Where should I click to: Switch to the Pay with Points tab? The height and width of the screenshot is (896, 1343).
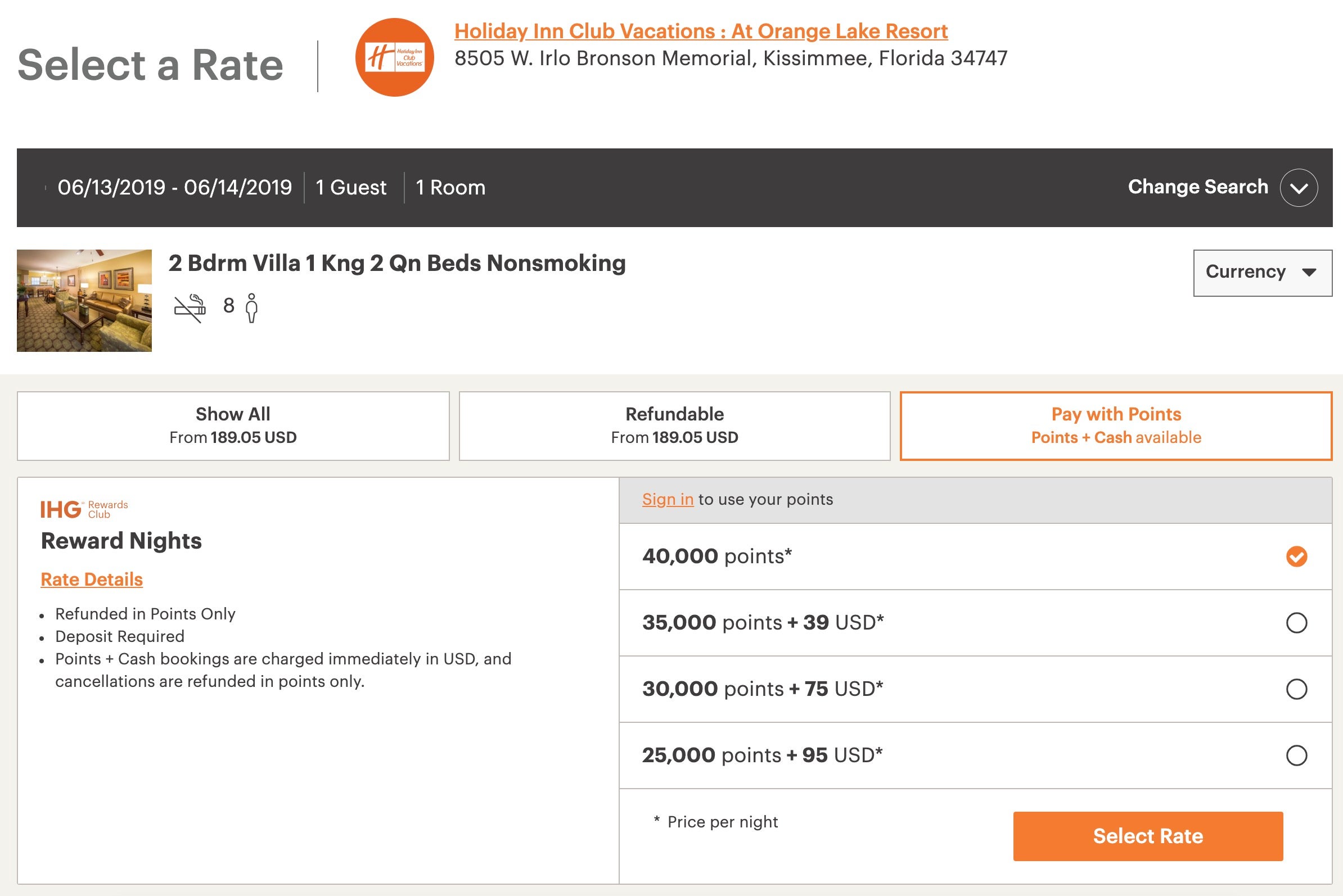pos(1116,426)
